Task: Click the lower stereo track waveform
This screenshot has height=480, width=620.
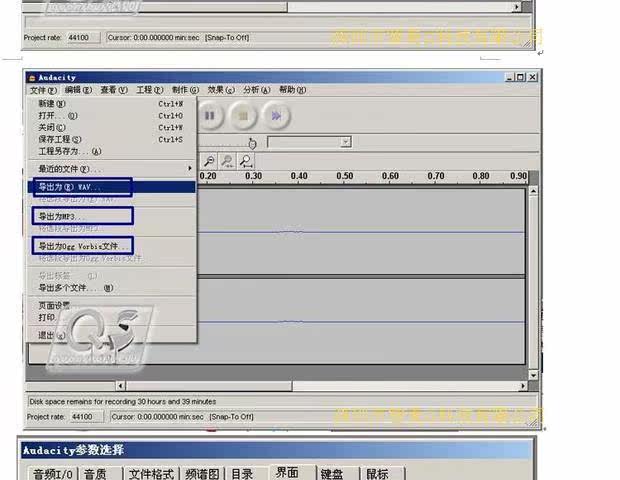Action: click(x=361, y=321)
